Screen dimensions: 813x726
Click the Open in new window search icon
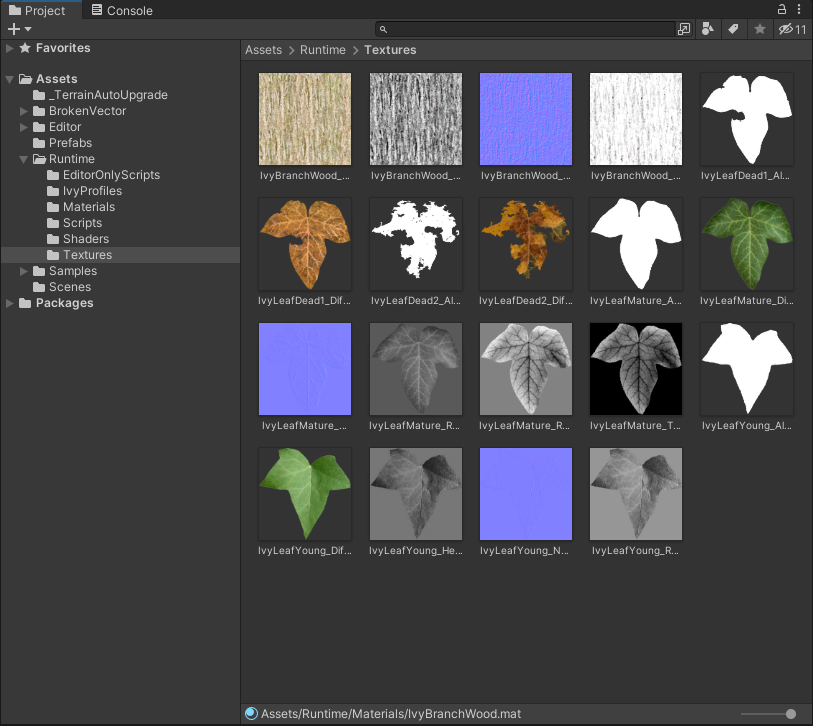(684, 29)
